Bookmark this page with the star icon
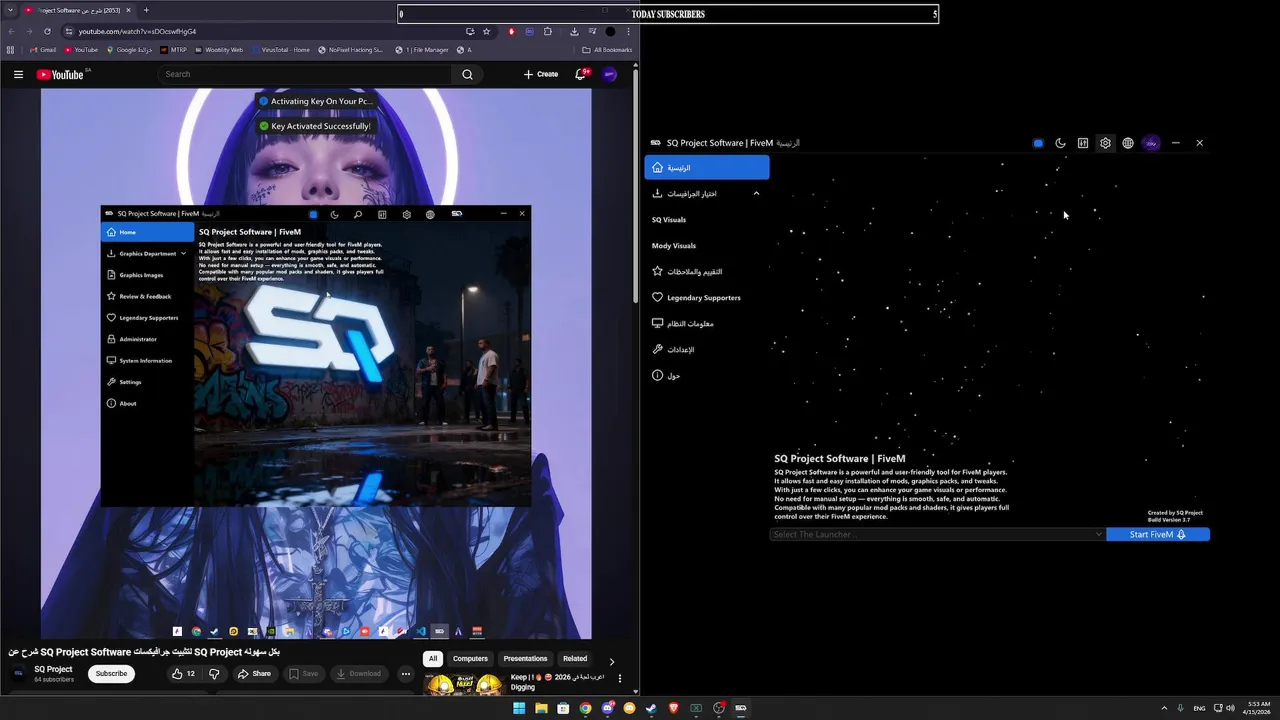The image size is (1280, 720). (487, 31)
